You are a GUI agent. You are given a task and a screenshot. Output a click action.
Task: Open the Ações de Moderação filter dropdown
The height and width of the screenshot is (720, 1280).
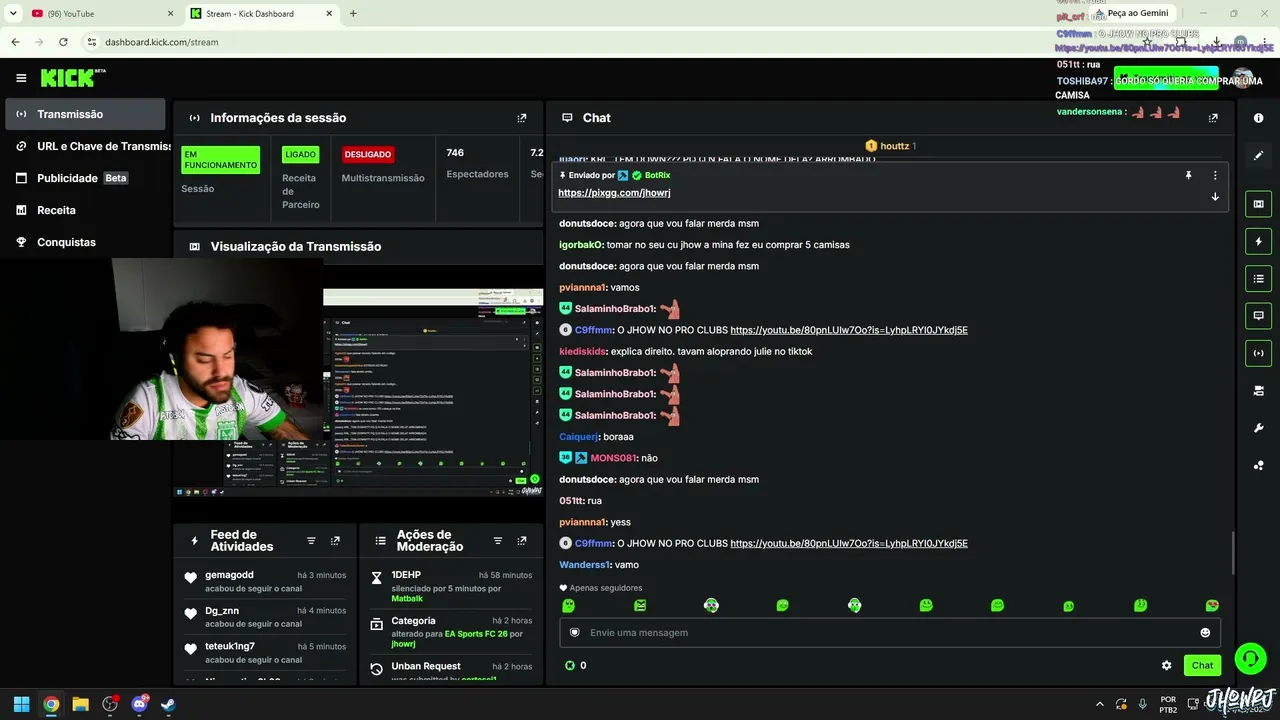point(497,541)
